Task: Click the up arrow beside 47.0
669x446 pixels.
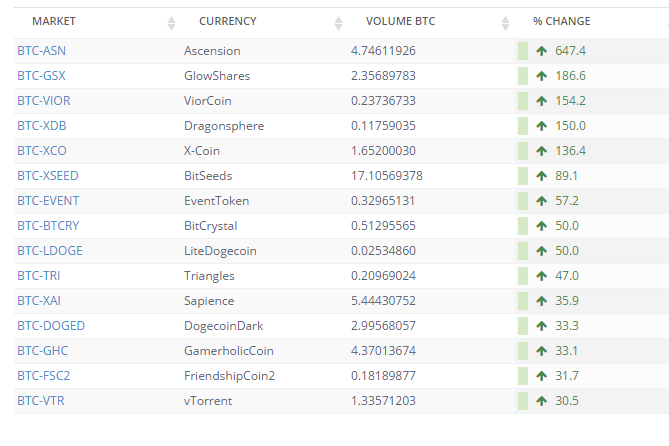Action: pyautogui.click(x=541, y=276)
